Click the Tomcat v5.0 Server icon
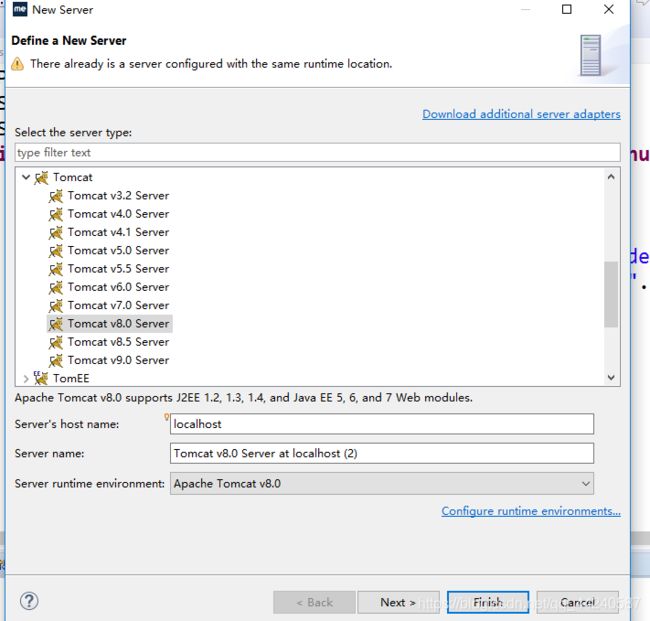The height and width of the screenshot is (621, 650). pos(56,251)
